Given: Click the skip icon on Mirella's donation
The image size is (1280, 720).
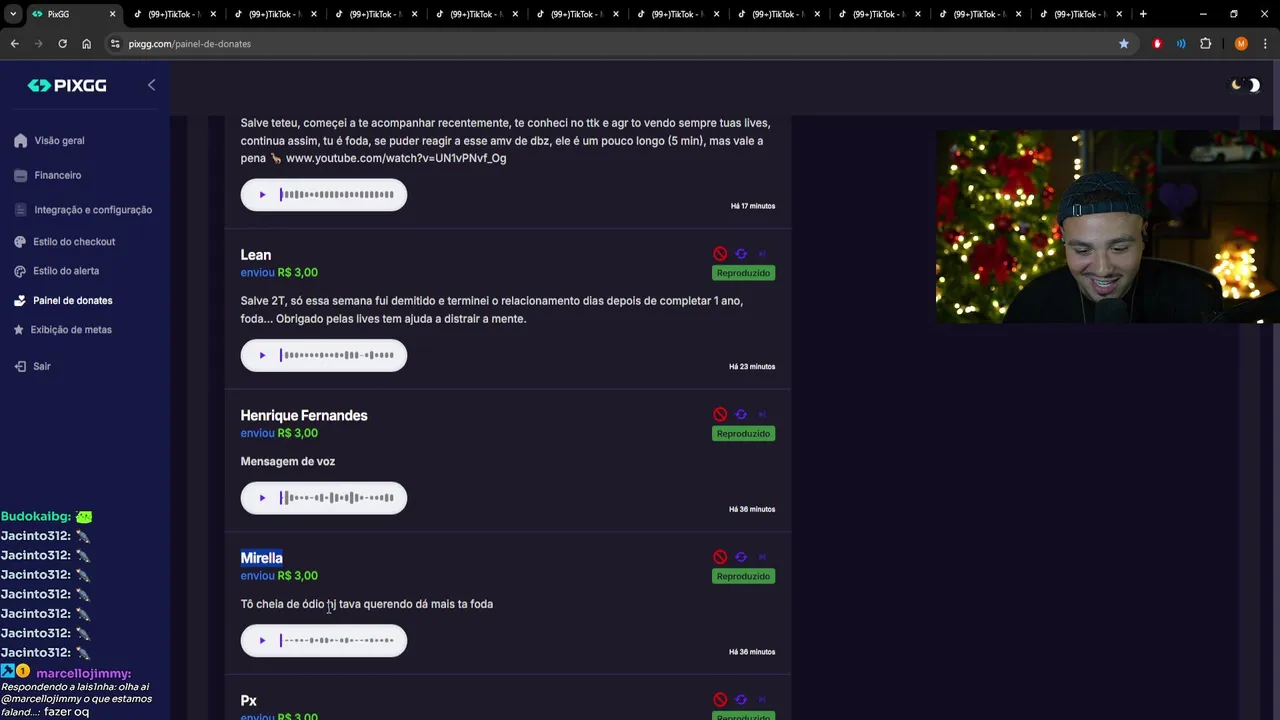Looking at the screenshot, I should [x=762, y=557].
